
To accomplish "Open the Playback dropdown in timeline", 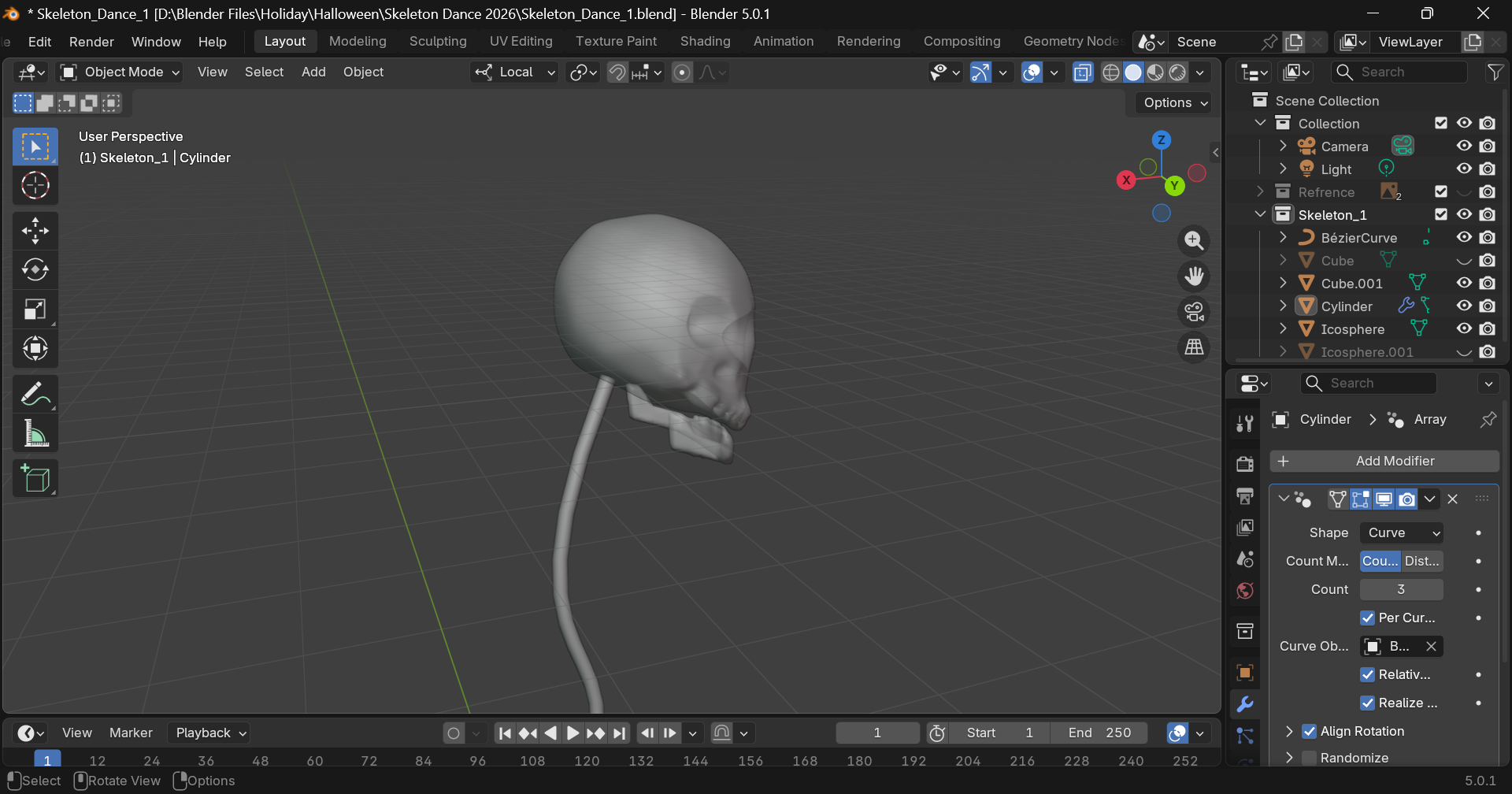I will point(209,733).
